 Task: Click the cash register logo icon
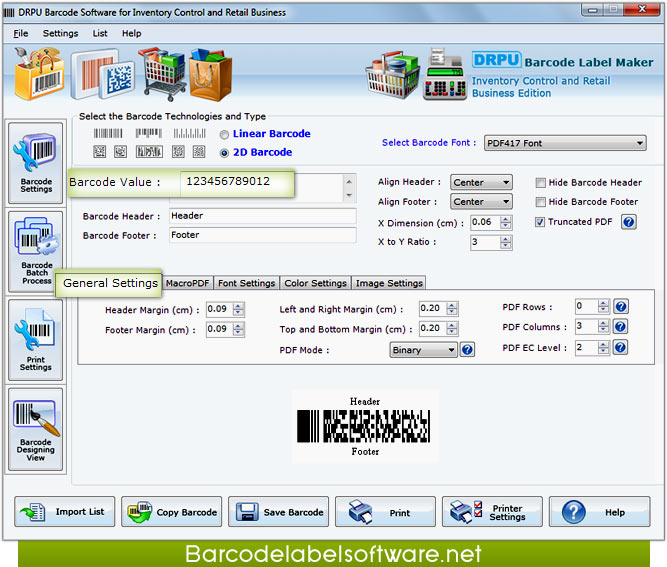pyautogui.click(x=445, y=75)
